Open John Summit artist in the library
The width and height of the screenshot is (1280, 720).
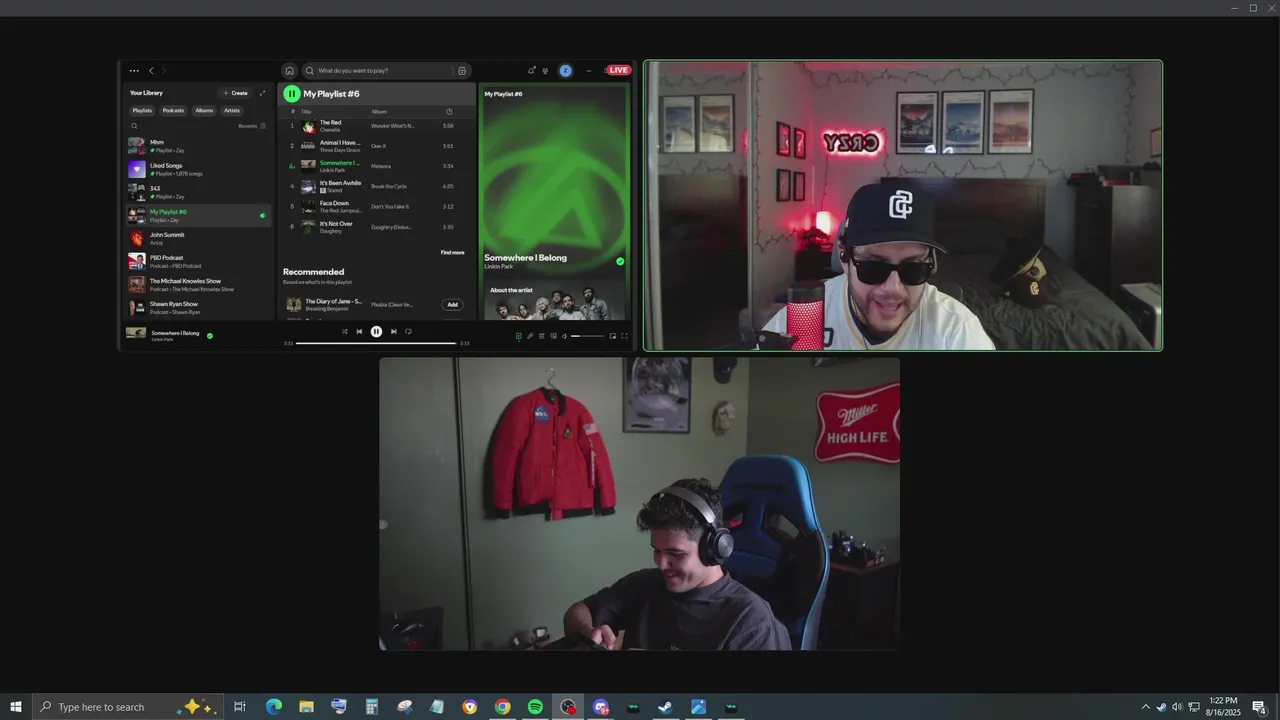coord(198,238)
